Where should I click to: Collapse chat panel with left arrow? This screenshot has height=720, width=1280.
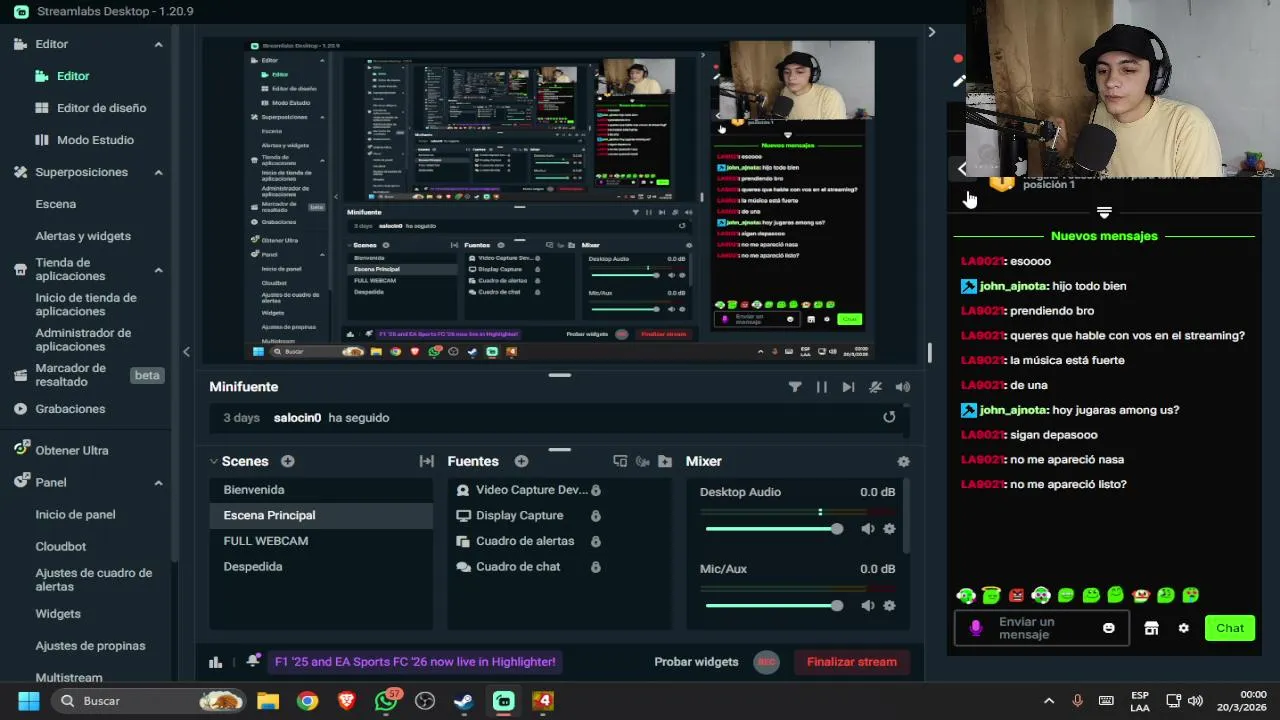point(963,169)
